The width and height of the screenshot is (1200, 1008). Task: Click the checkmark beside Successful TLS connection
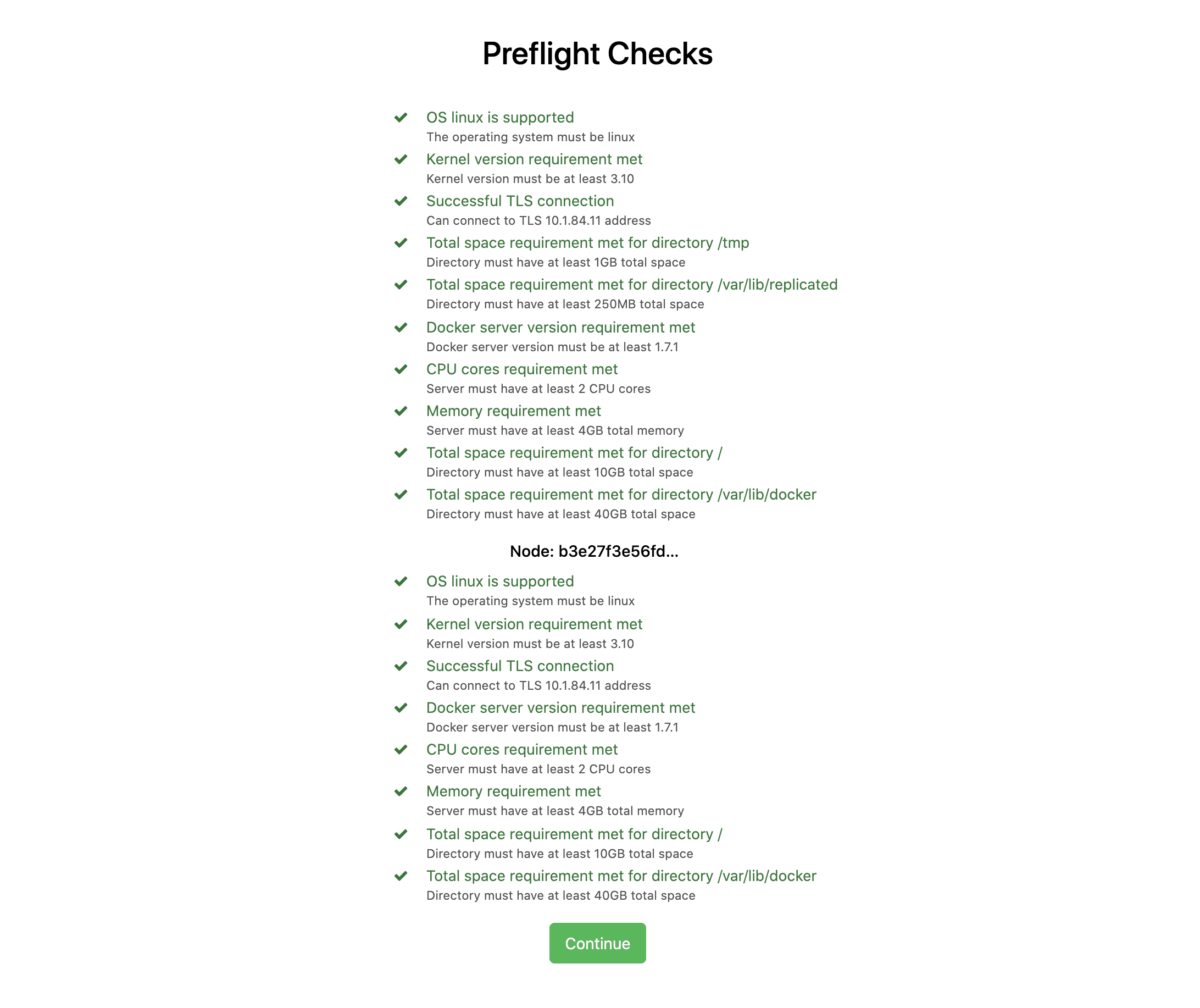[401, 201]
